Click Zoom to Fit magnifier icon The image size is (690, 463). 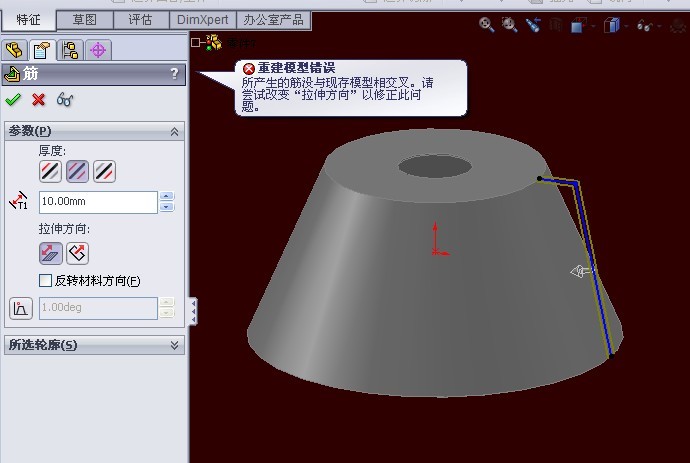pos(486,25)
